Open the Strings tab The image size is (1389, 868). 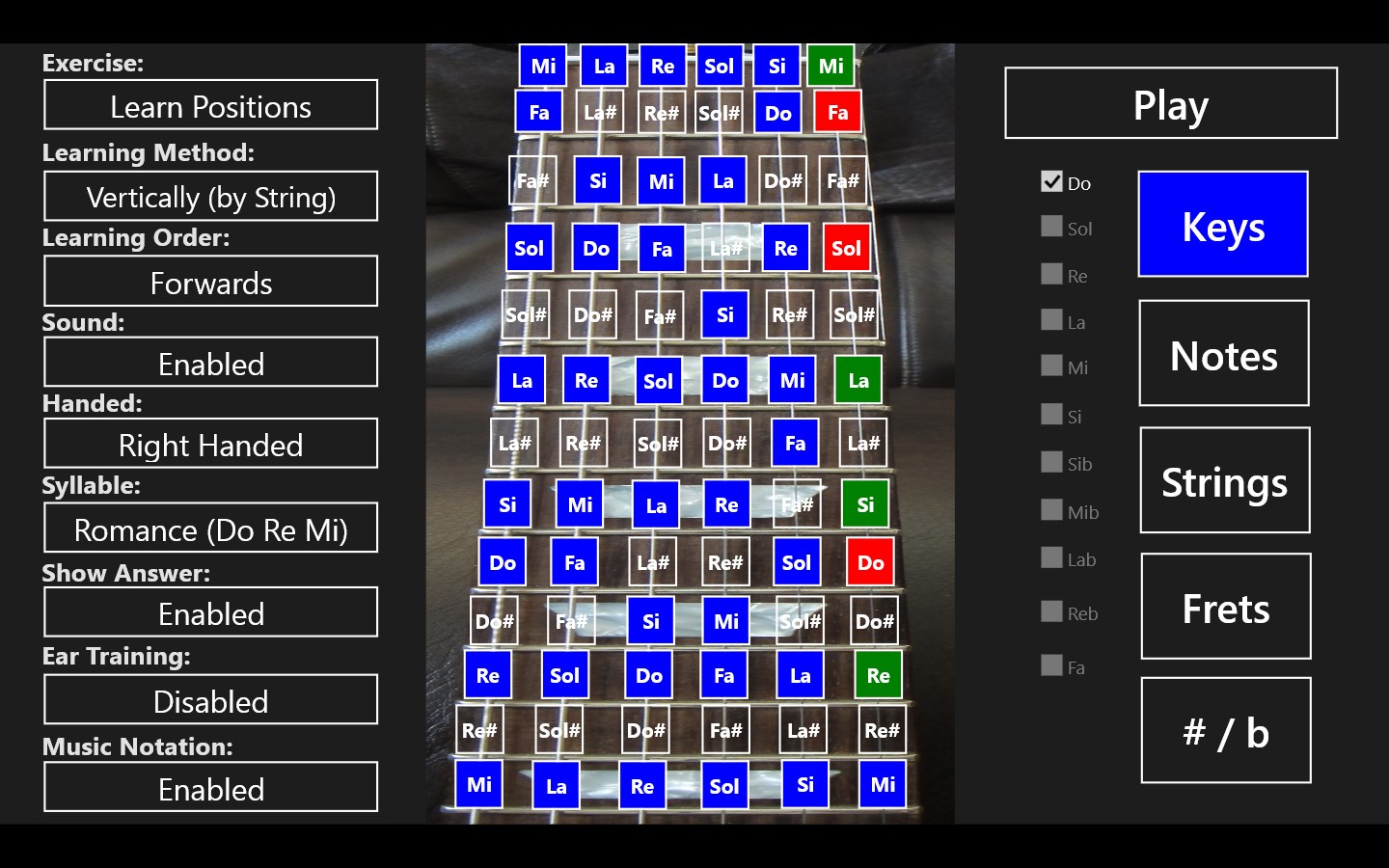[x=1224, y=480]
